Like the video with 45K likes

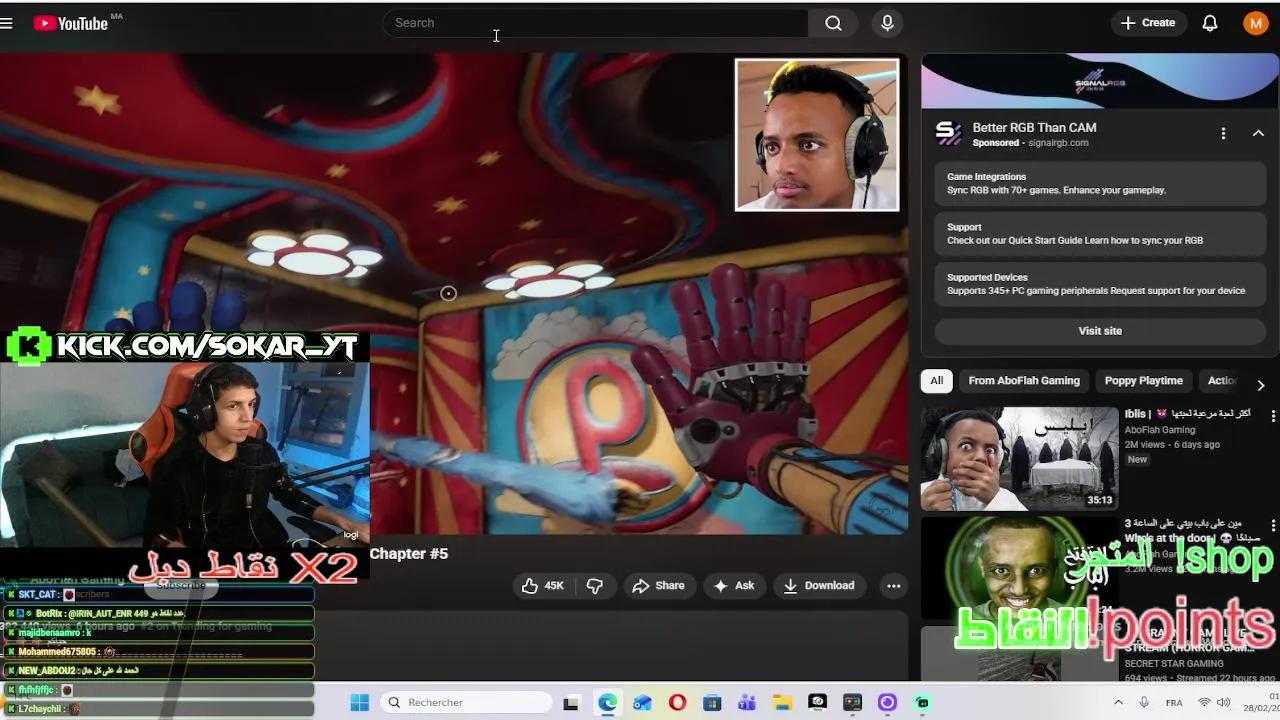point(542,586)
